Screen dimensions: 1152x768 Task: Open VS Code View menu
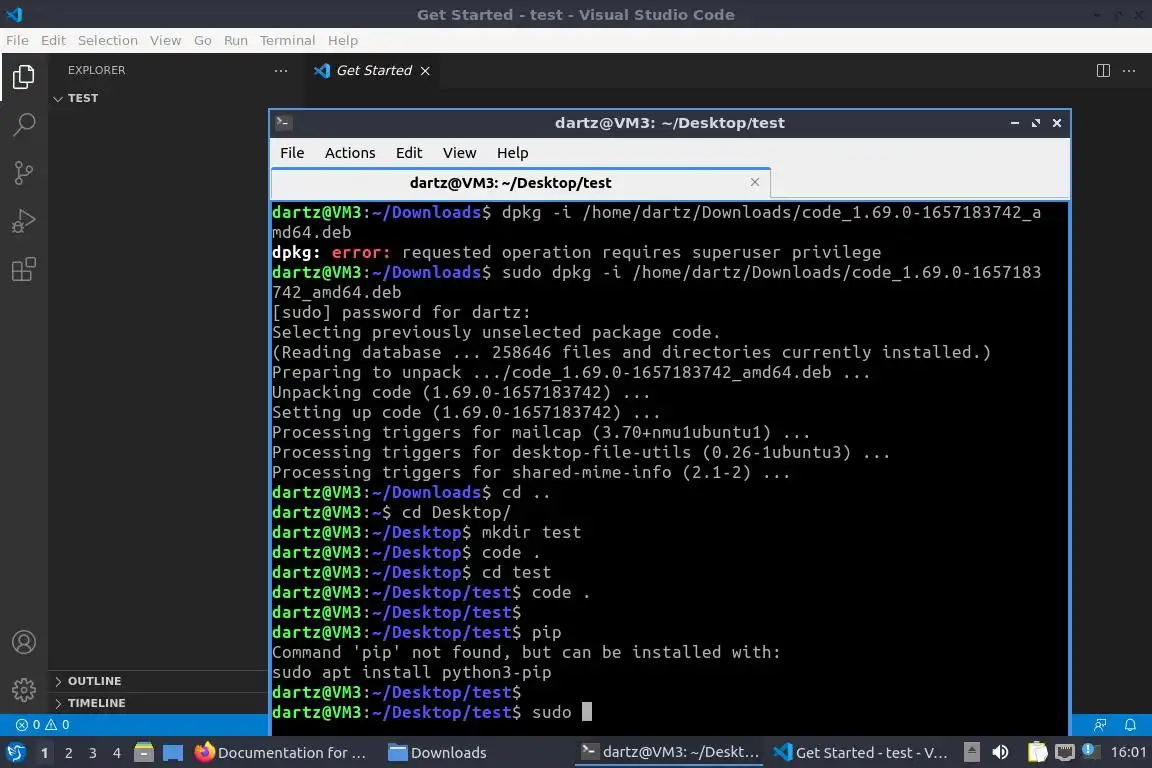[165, 40]
